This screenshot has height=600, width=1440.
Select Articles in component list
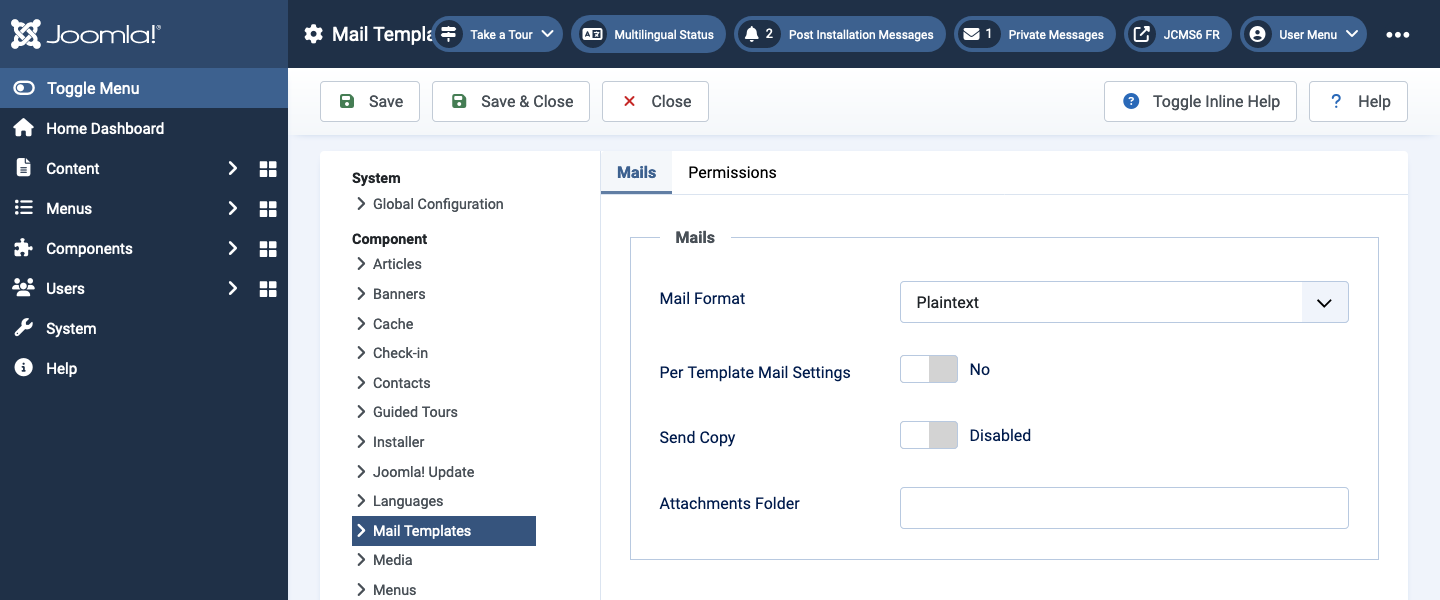[397, 264]
